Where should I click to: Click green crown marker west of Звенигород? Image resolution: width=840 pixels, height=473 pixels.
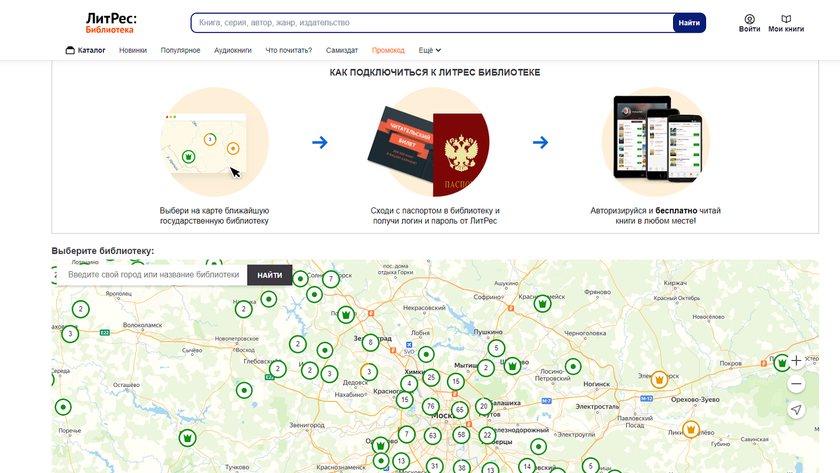[x=187, y=438]
